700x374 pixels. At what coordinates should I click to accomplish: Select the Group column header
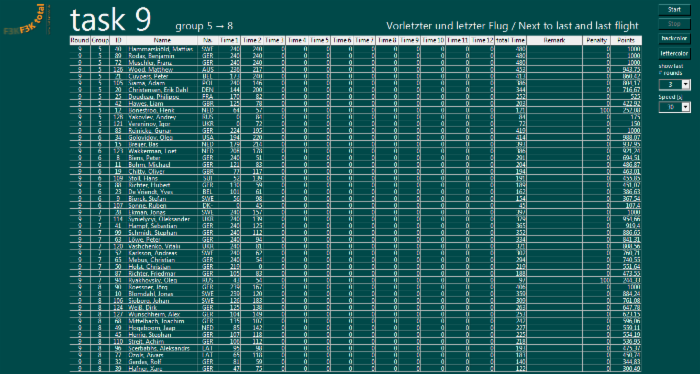100,40
